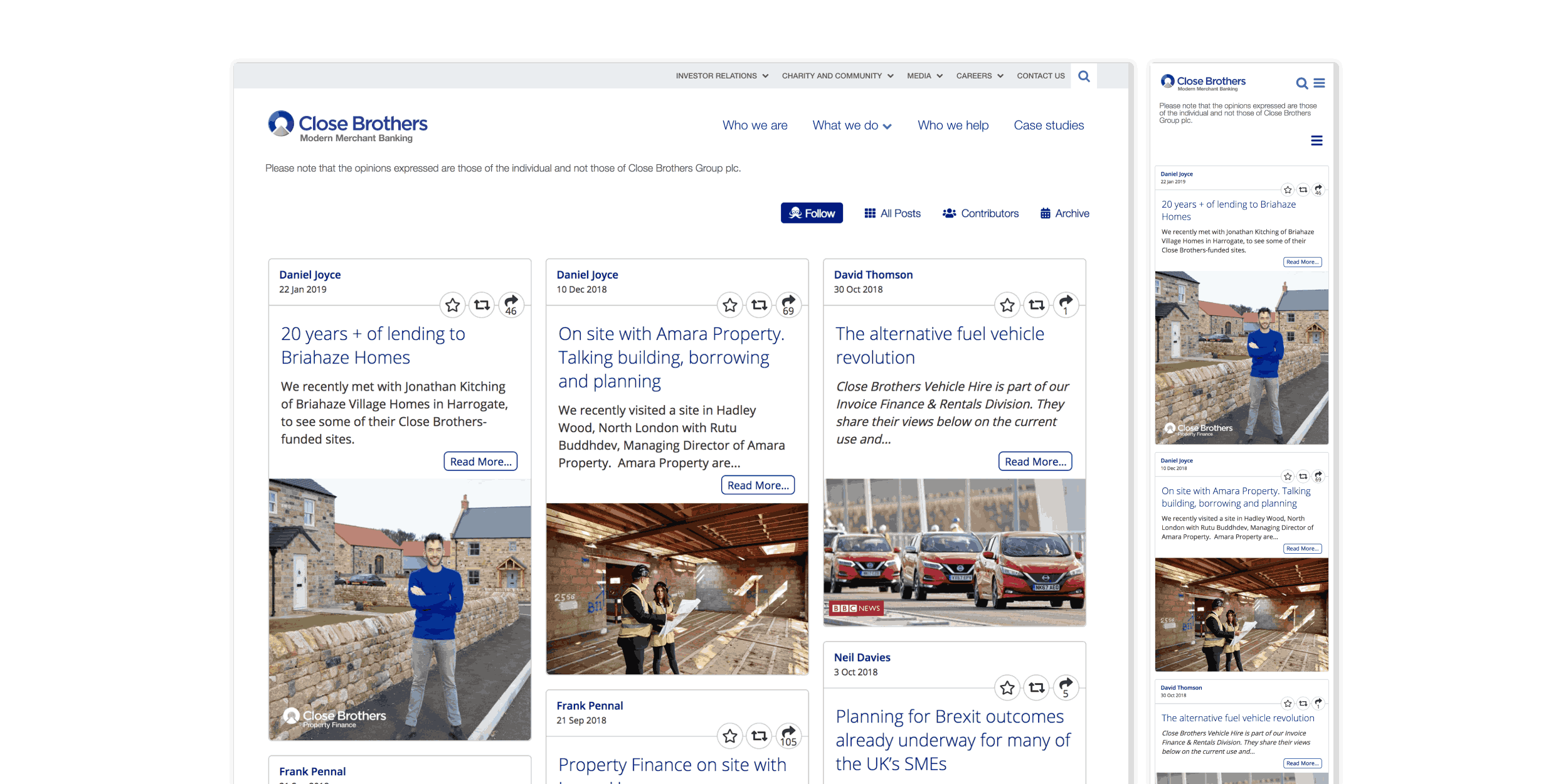
Task: Click Read More on alternative fuel desktop post
Action: click(x=1035, y=462)
